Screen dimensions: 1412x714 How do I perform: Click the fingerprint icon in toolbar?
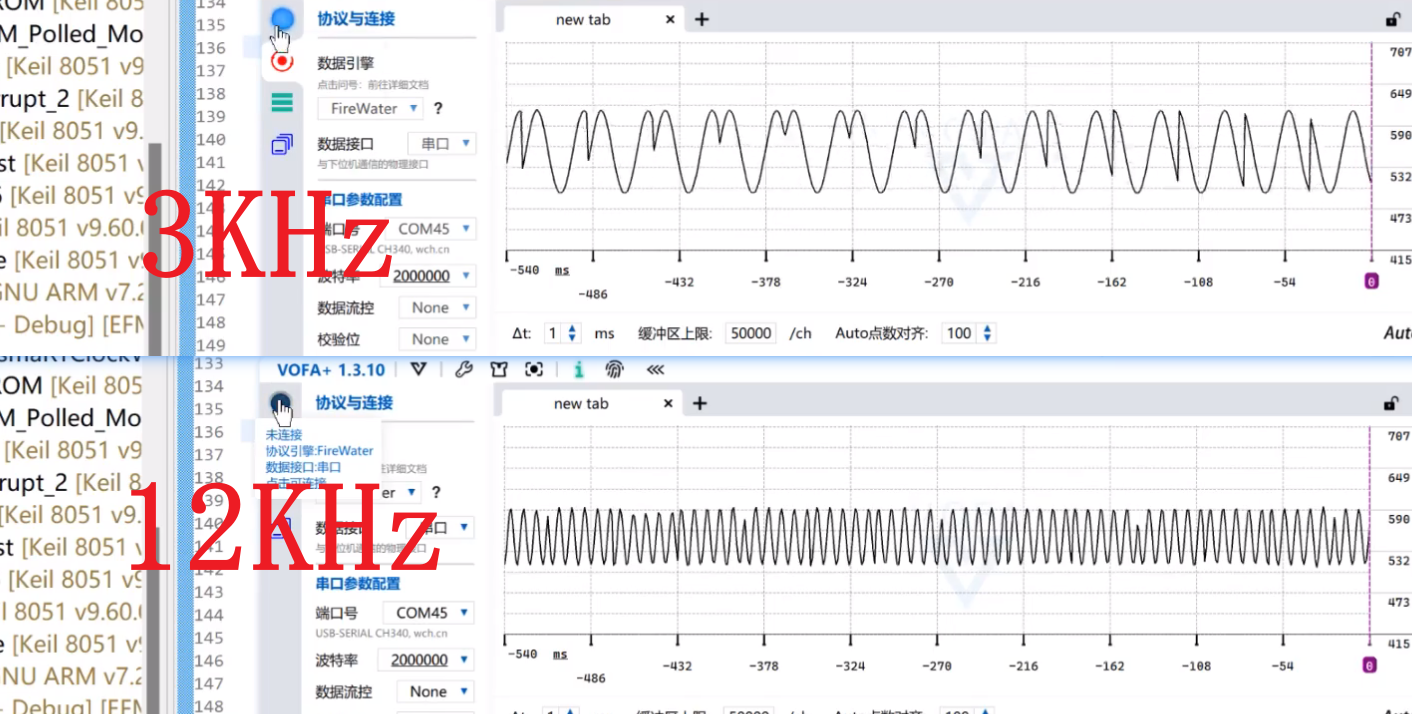(614, 370)
